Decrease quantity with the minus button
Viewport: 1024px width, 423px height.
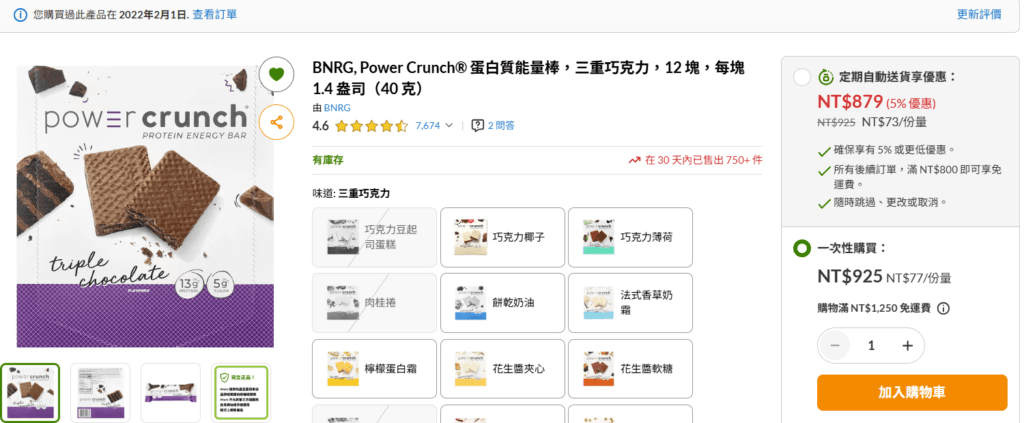(x=834, y=345)
